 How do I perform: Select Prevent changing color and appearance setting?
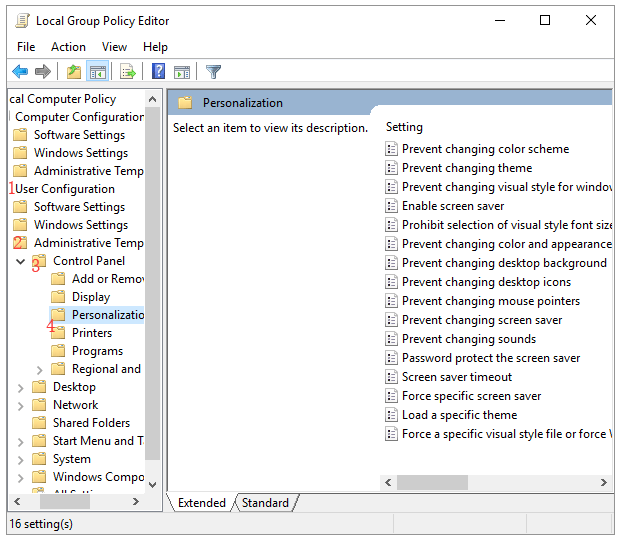507,244
